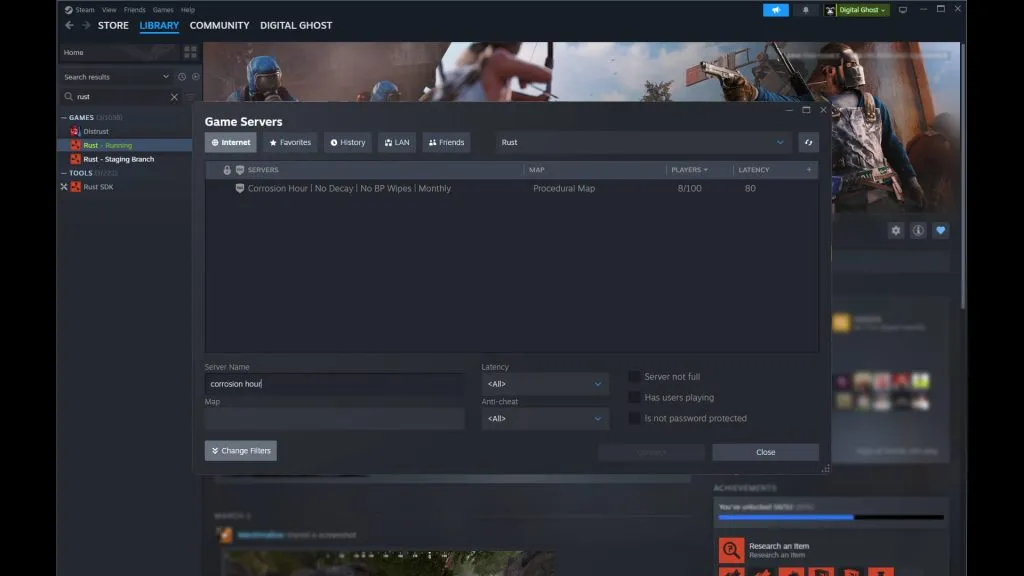Image resolution: width=1024 pixels, height=576 pixels.
Task: Click the Server Name input field
Action: click(334, 384)
